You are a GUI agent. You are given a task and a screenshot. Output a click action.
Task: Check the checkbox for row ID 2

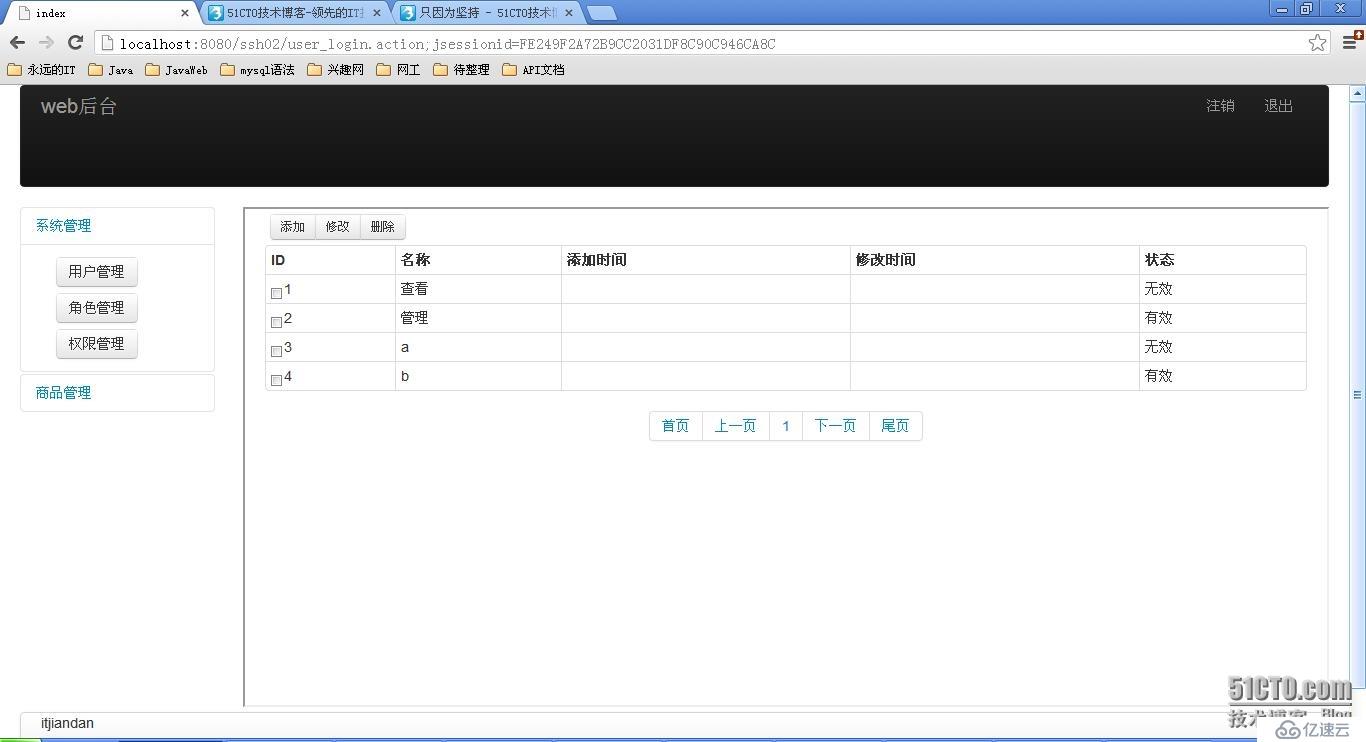pyautogui.click(x=277, y=322)
